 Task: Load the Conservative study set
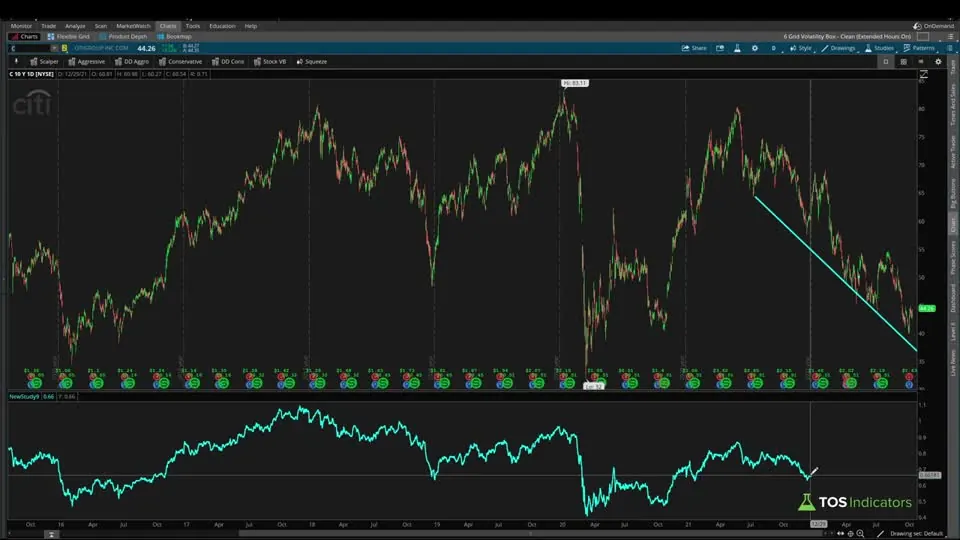click(180, 61)
